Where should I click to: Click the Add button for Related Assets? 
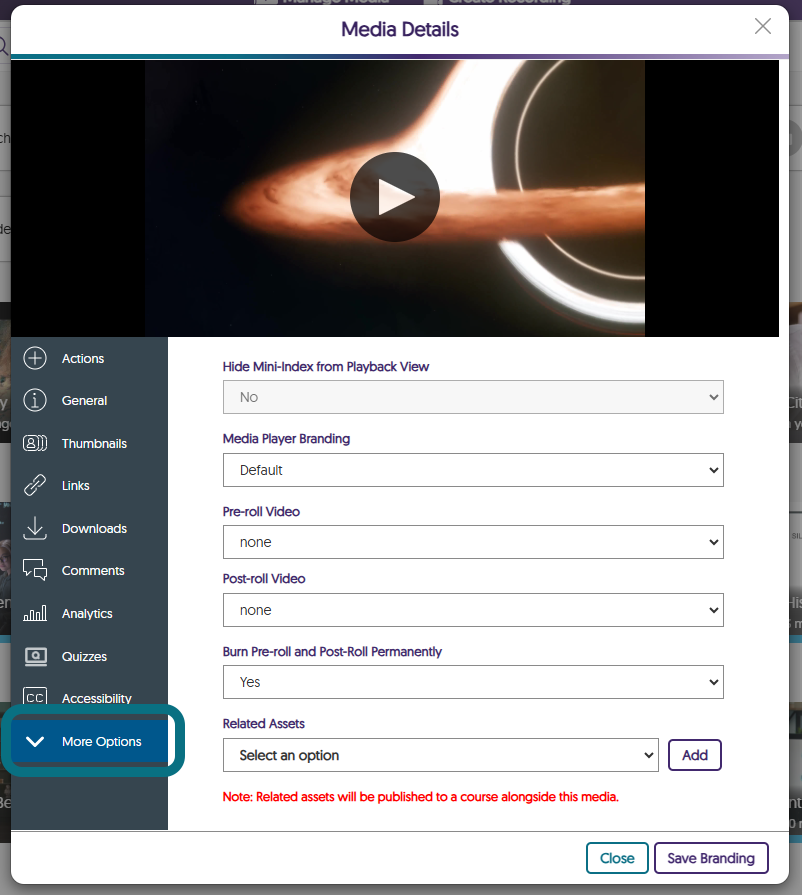pyautogui.click(x=695, y=755)
